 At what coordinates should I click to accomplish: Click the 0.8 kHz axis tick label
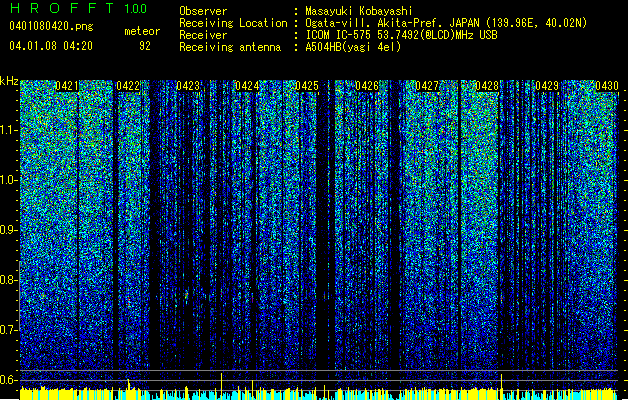(x=7, y=280)
